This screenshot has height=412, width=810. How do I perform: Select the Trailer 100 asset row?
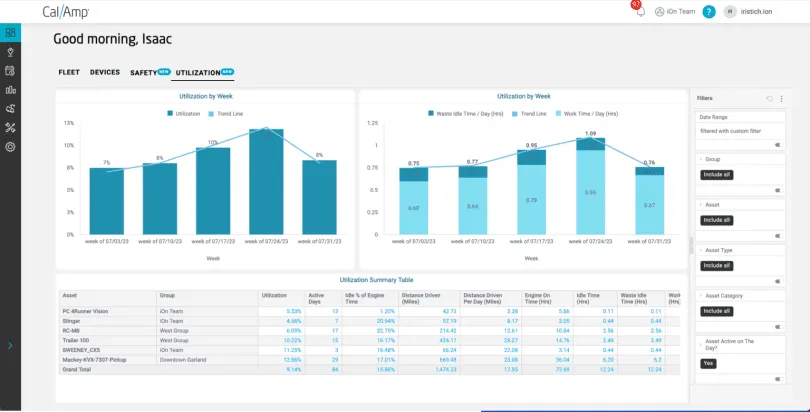click(369, 340)
